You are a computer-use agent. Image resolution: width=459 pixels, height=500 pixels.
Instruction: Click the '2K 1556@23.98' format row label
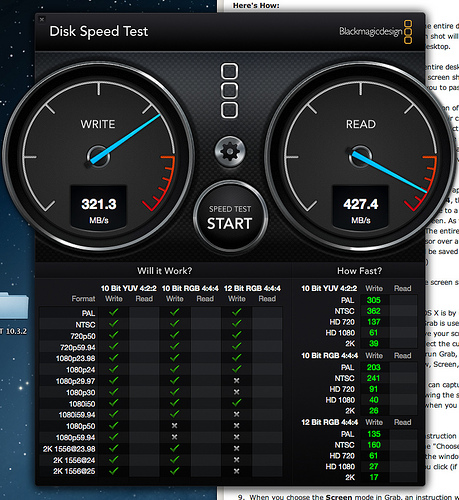pos(69,449)
